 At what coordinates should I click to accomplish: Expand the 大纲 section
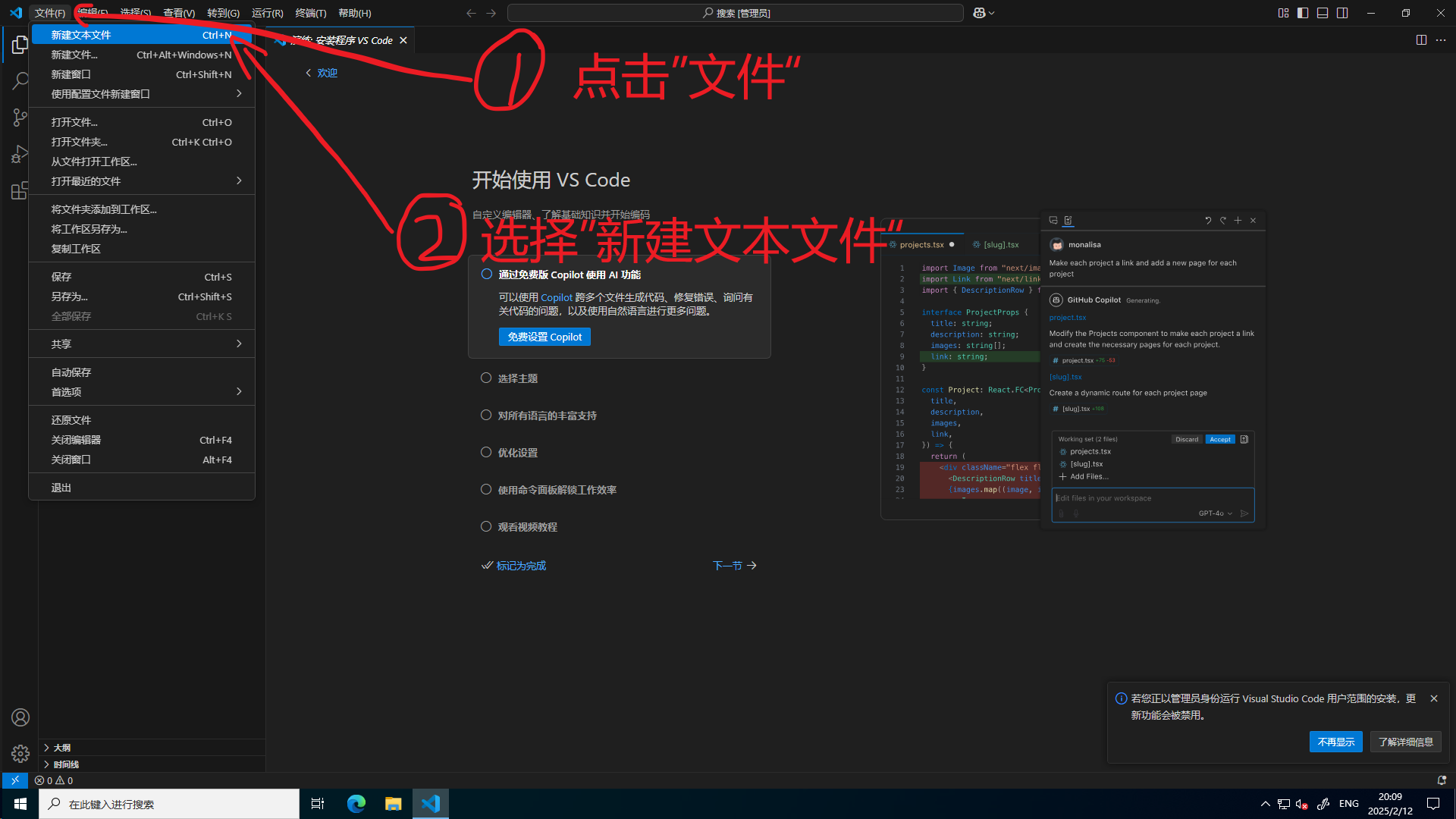coord(152,748)
